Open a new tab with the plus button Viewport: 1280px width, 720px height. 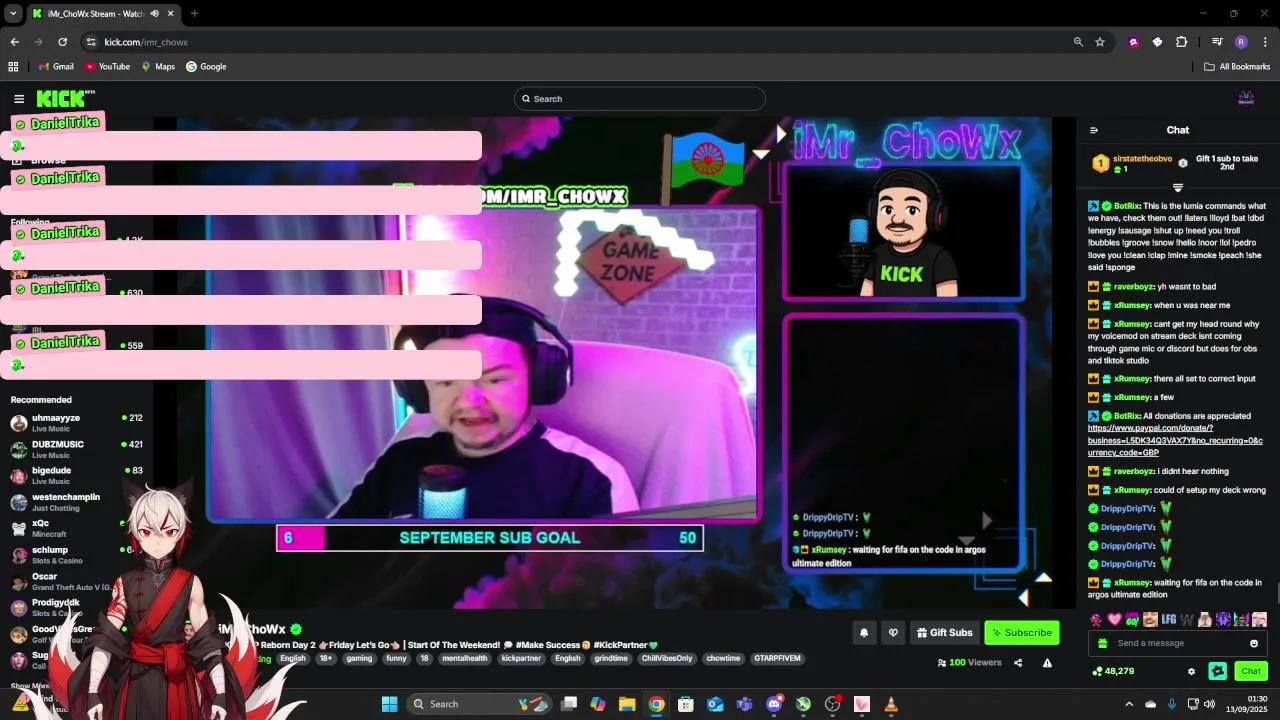coord(194,14)
